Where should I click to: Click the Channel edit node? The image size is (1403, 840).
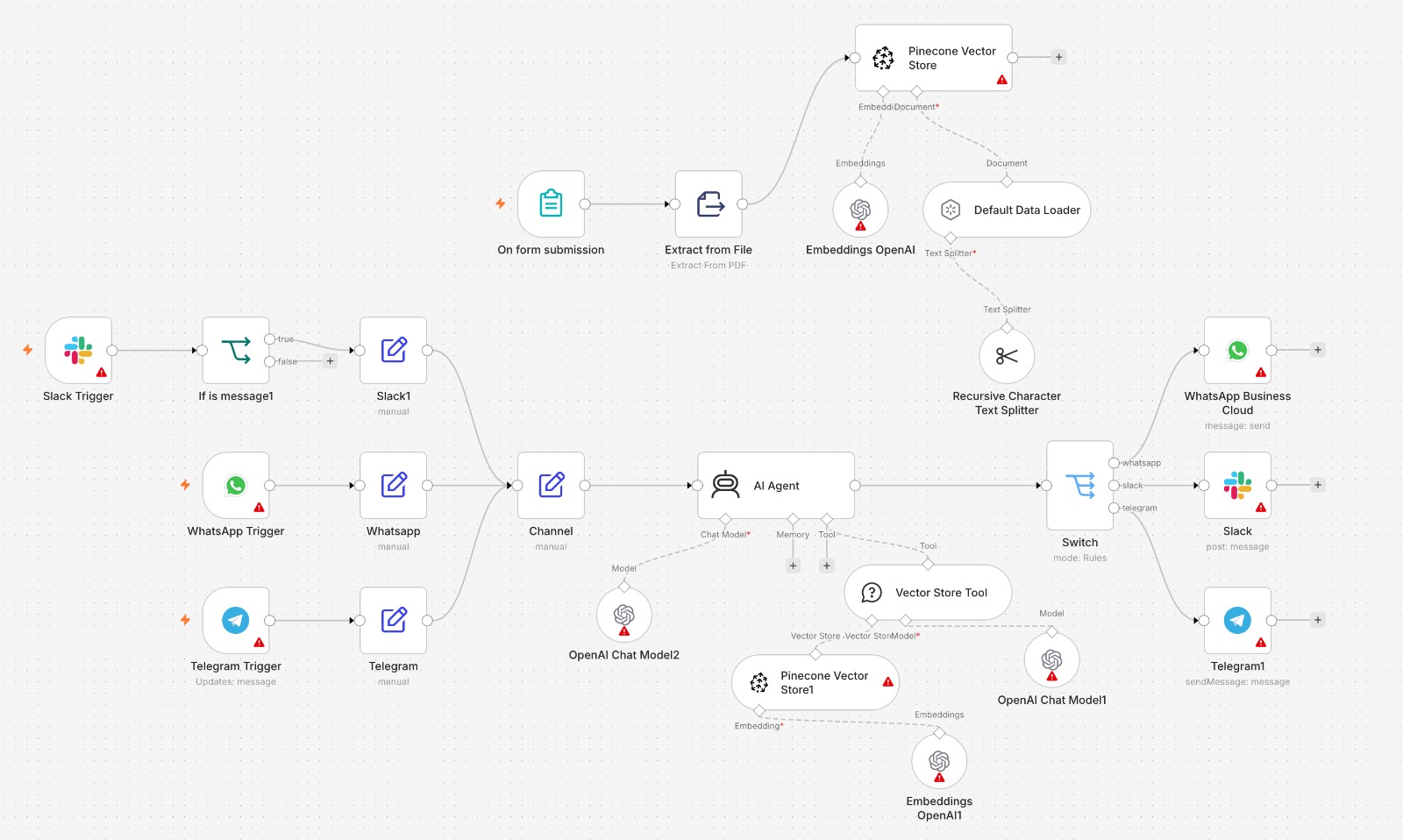(x=552, y=485)
